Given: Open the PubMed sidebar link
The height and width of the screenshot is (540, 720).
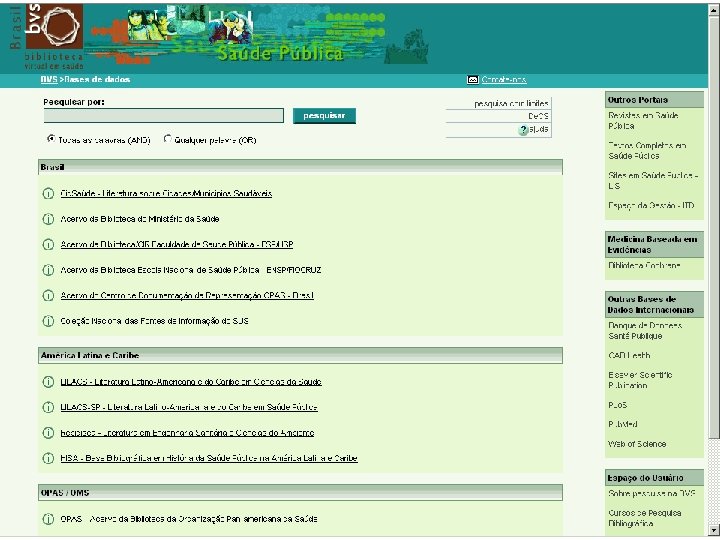Looking at the screenshot, I should (x=623, y=424).
